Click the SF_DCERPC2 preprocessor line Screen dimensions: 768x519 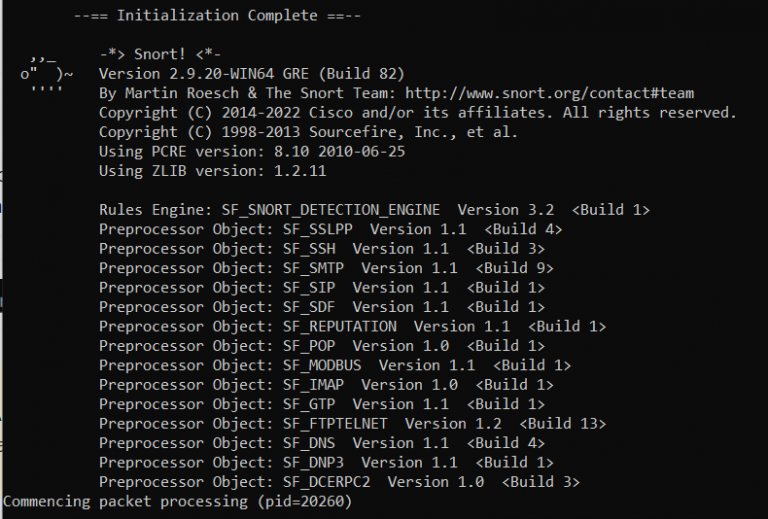tap(339, 482)
